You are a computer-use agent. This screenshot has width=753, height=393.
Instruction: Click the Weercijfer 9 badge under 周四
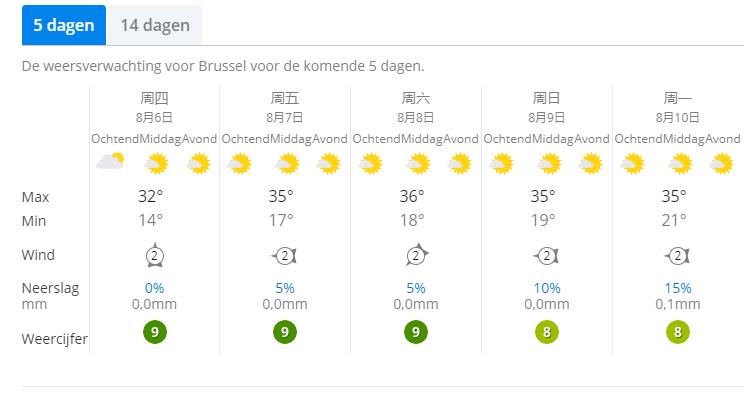pos(155,332)
